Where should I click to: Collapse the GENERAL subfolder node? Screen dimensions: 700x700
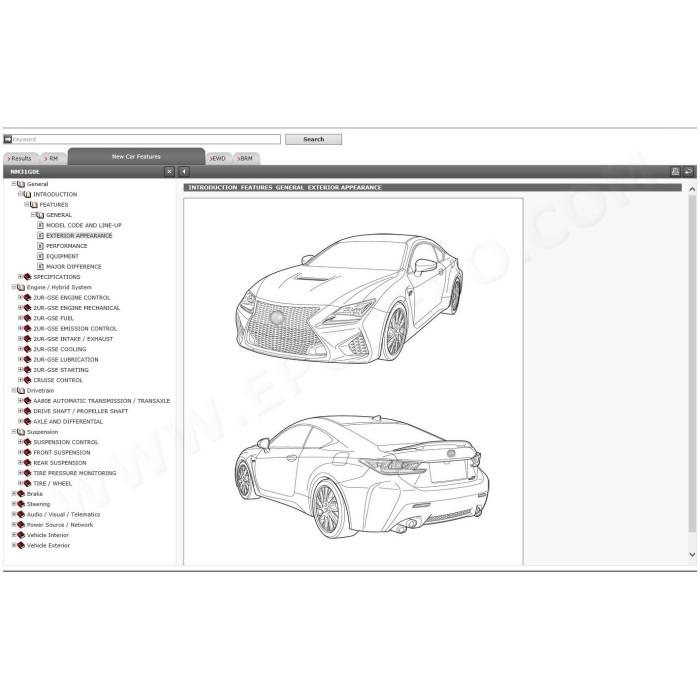click(33, 215)
